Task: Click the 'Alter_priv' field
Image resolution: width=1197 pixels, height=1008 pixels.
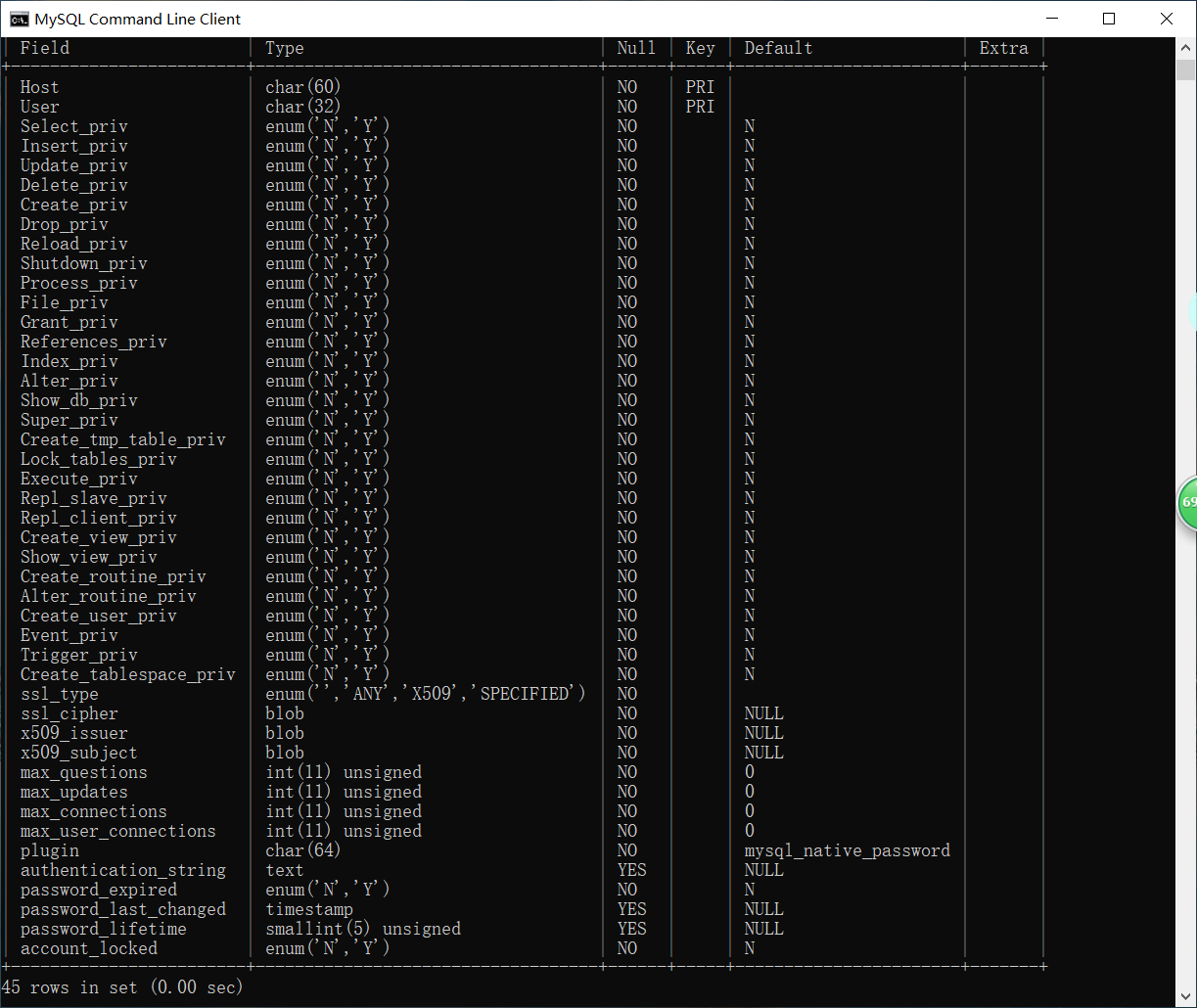Action: tap(69, 381)
